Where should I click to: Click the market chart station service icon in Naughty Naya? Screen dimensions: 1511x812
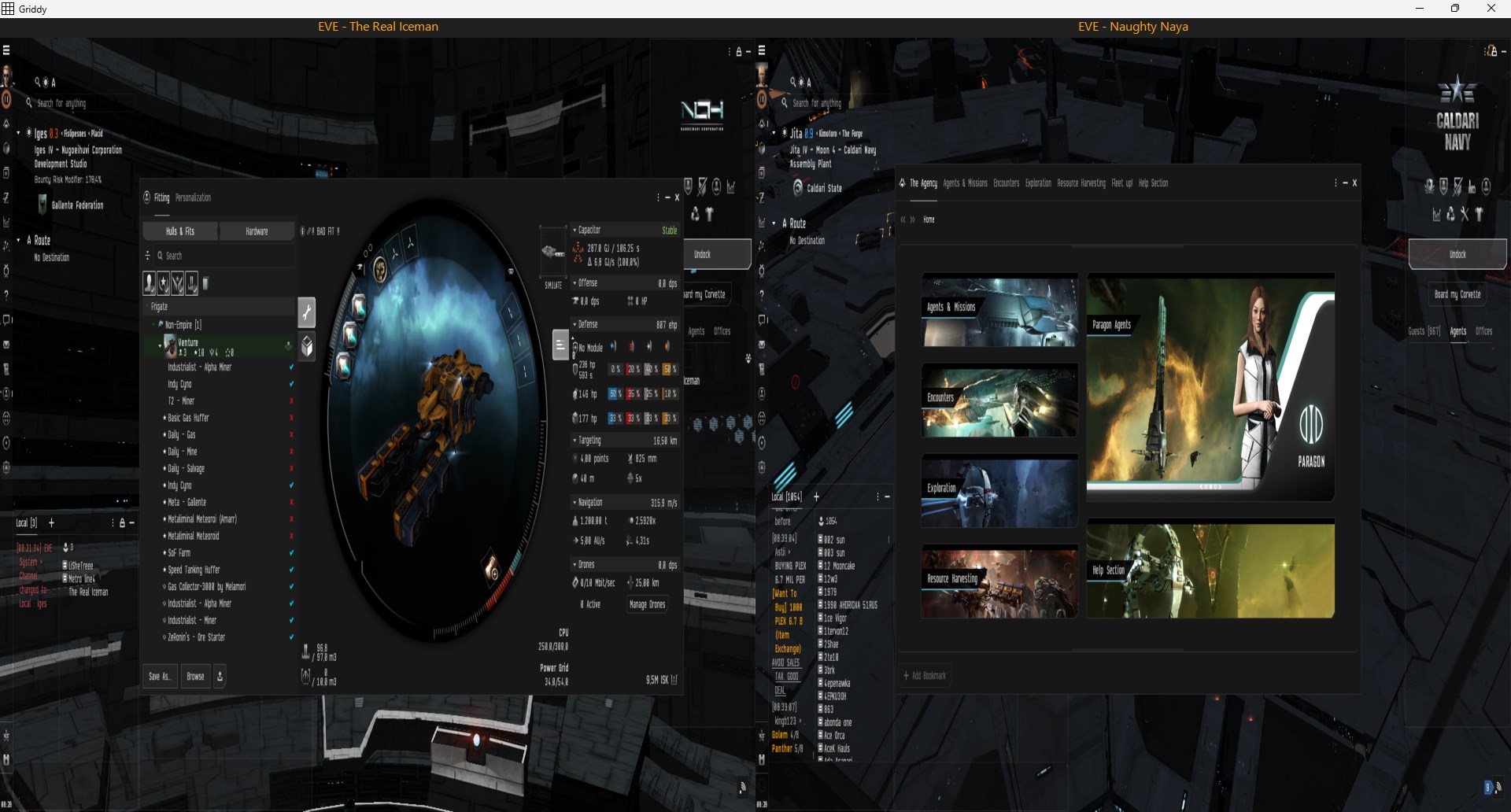point(1436,214)
